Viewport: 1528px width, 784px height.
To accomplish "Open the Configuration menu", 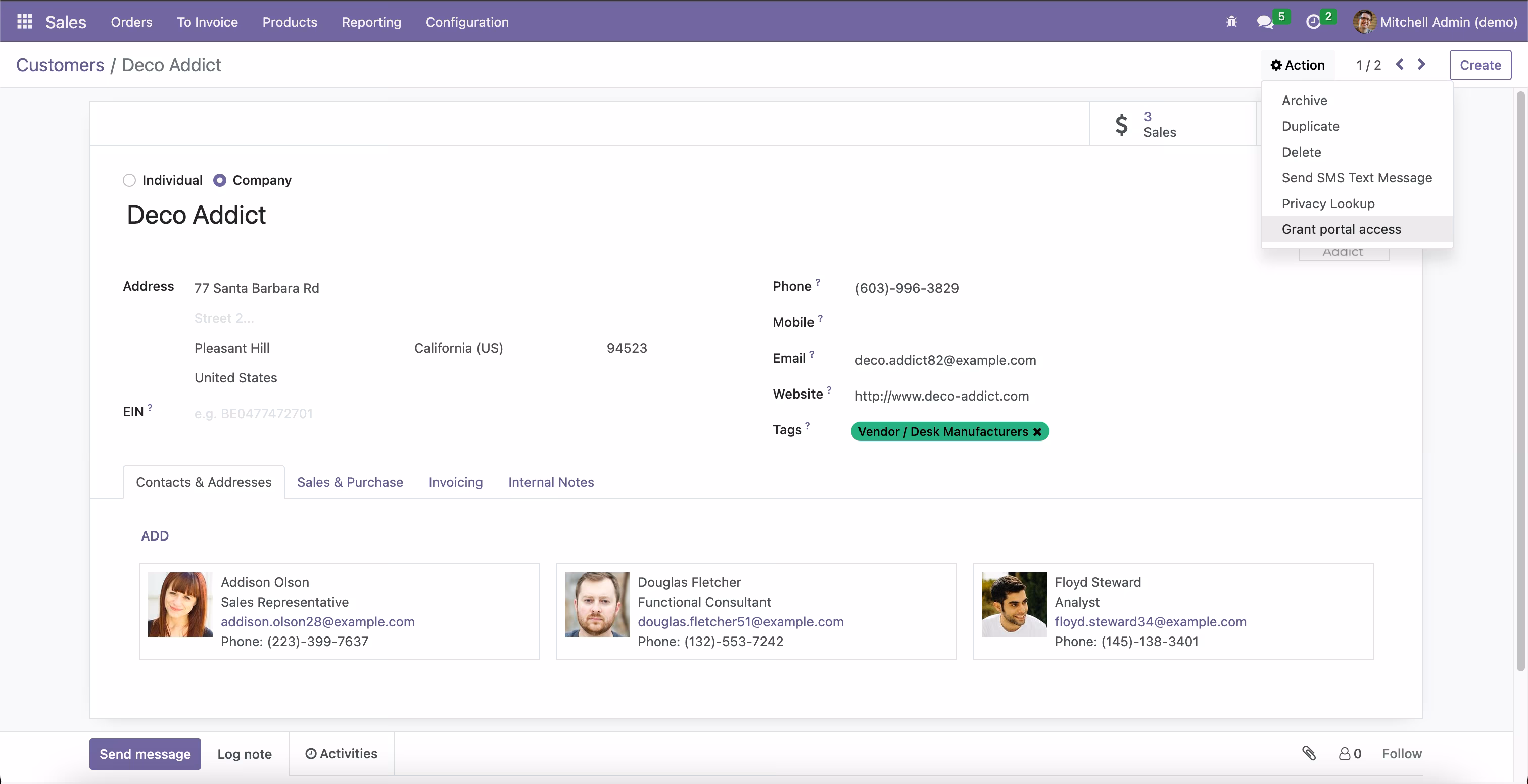I will coord(467,22).
